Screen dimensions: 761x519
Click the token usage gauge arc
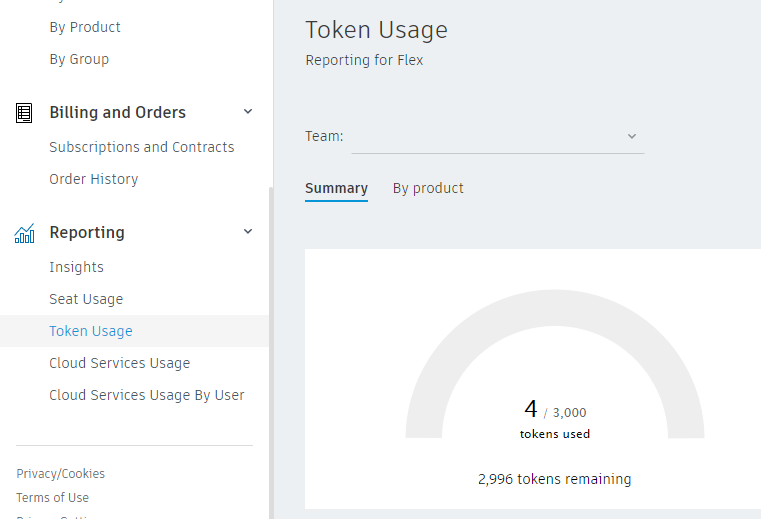pos(555,308)
